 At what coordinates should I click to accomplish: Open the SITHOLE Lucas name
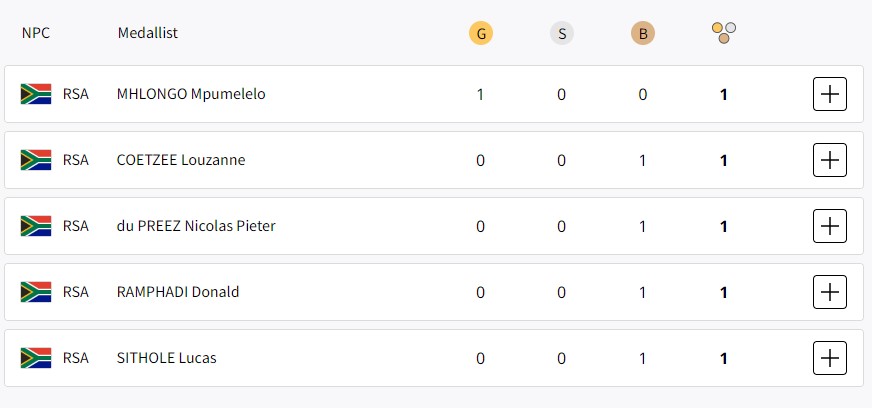click(x=167, y=358)
